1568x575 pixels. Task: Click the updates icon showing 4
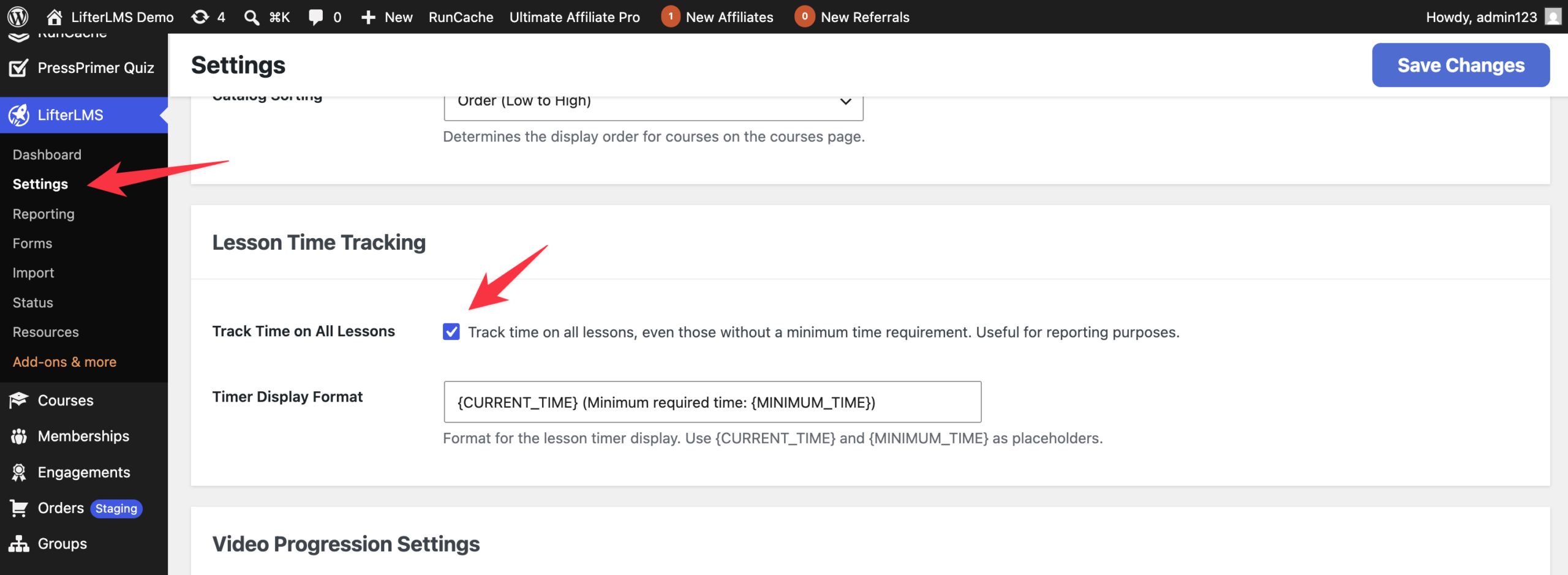(200, 17)
